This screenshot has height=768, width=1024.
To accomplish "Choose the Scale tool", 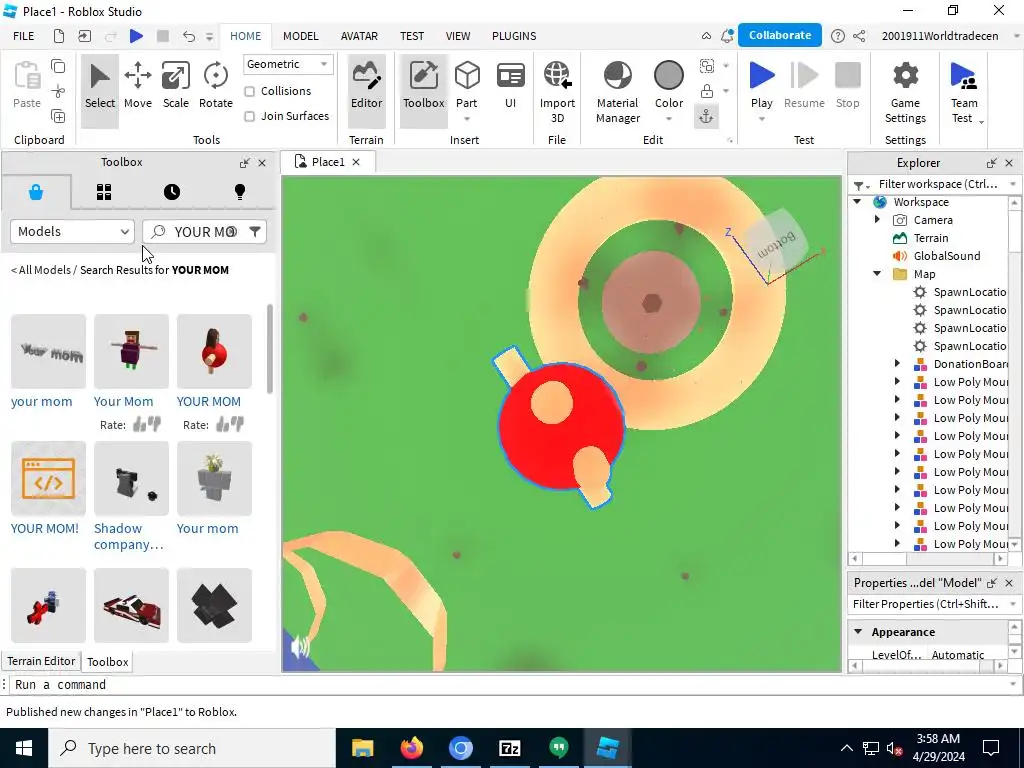I will pos(176,86).
